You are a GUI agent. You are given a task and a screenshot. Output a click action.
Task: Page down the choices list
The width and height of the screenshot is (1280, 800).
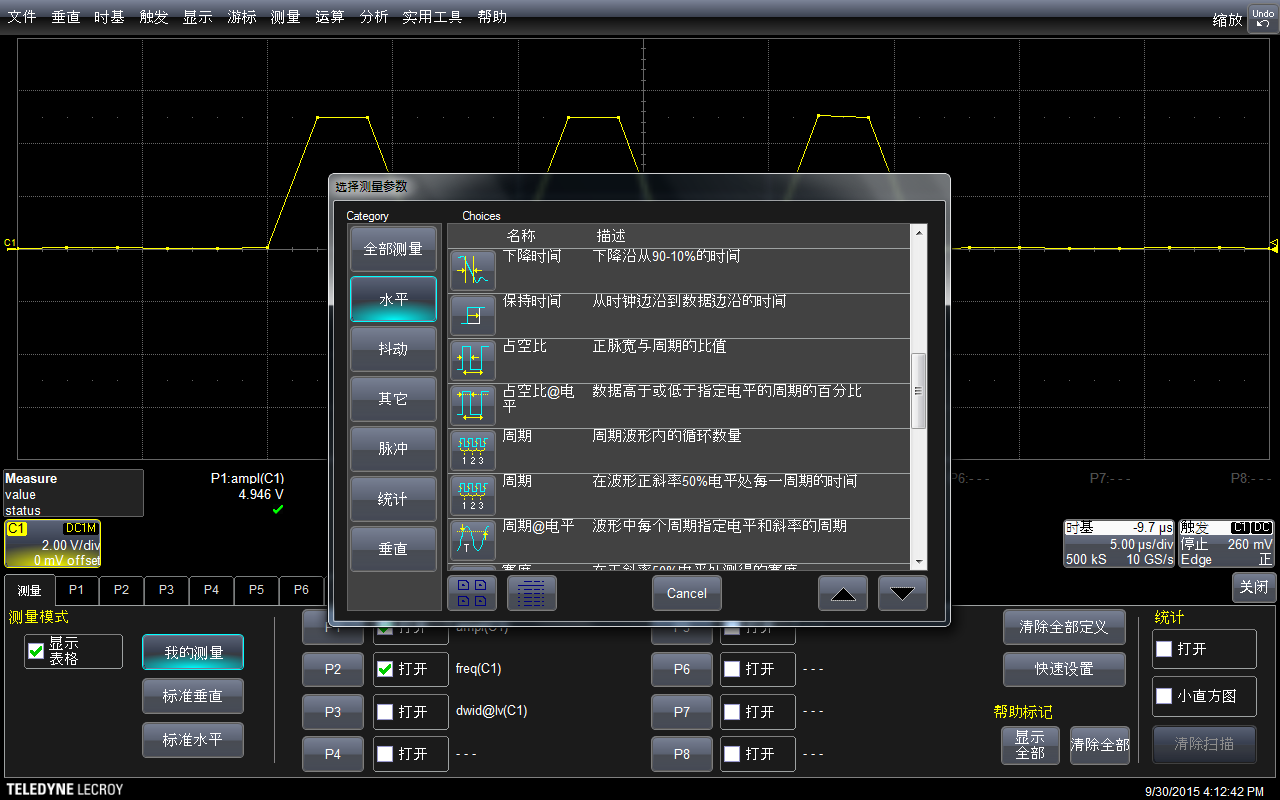(903, 593)
